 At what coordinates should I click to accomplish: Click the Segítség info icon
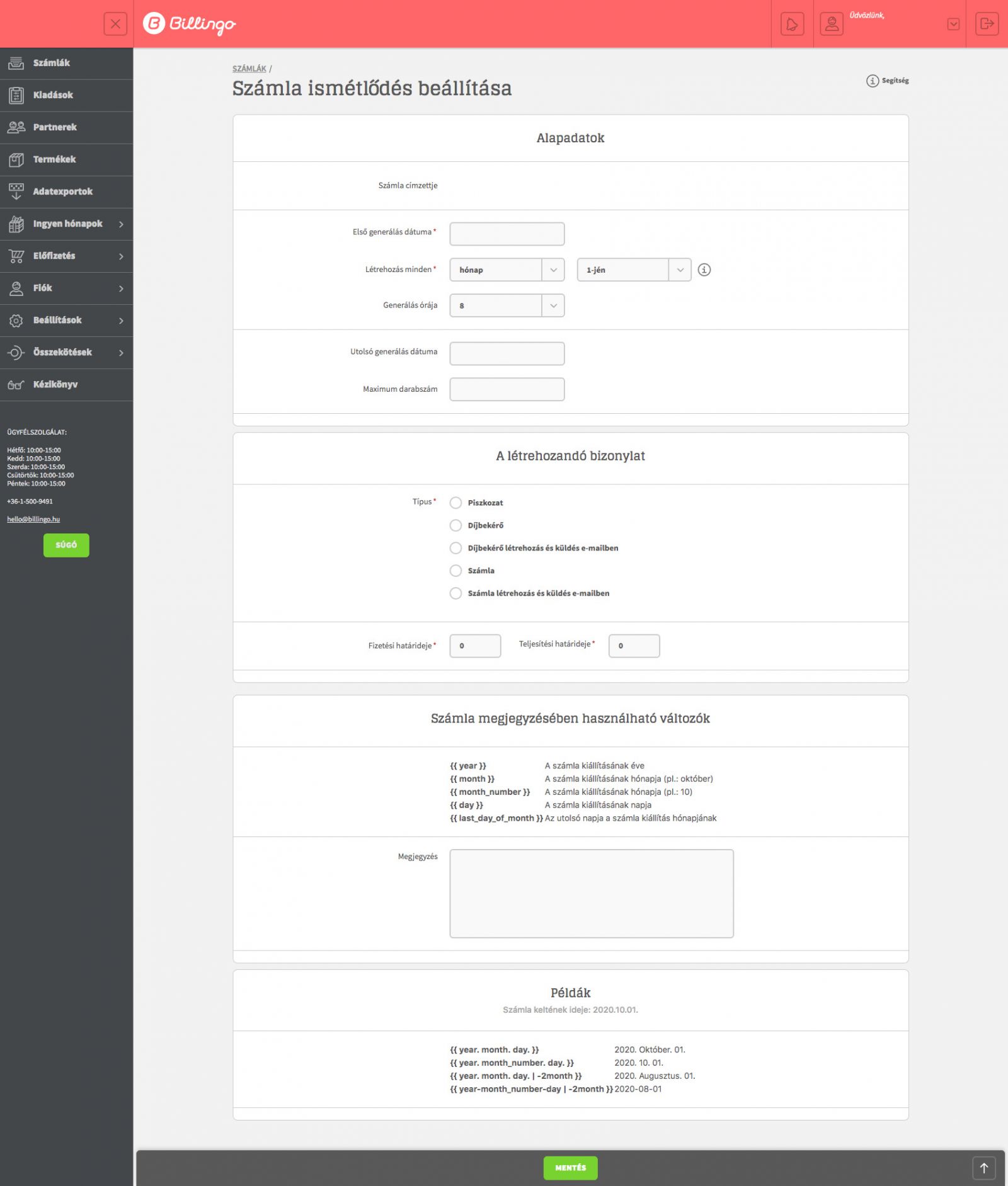pyautogui.click(x=872, y=81)
